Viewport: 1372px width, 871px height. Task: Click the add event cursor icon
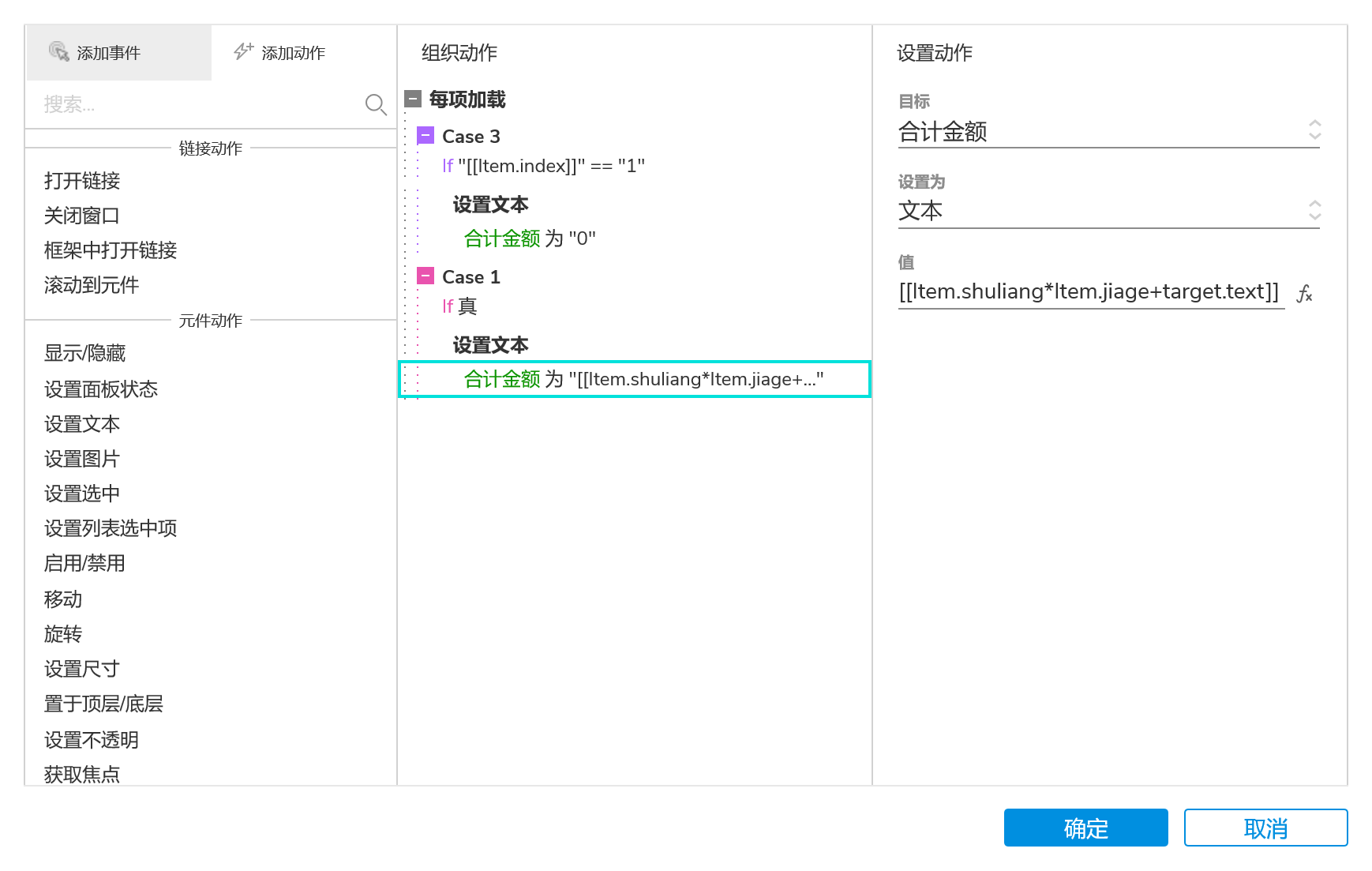[x=59, y=52]
